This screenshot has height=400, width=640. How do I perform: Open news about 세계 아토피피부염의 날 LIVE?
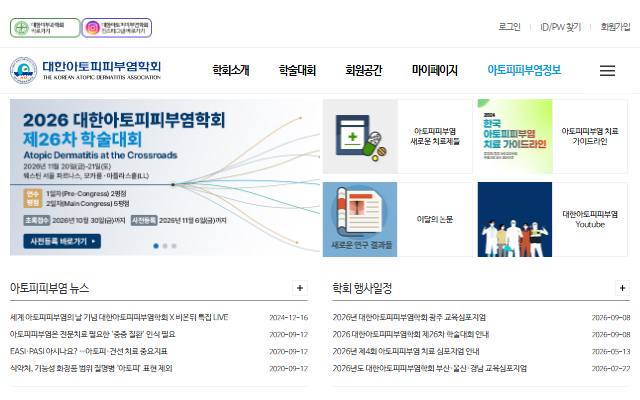[119, 317]
